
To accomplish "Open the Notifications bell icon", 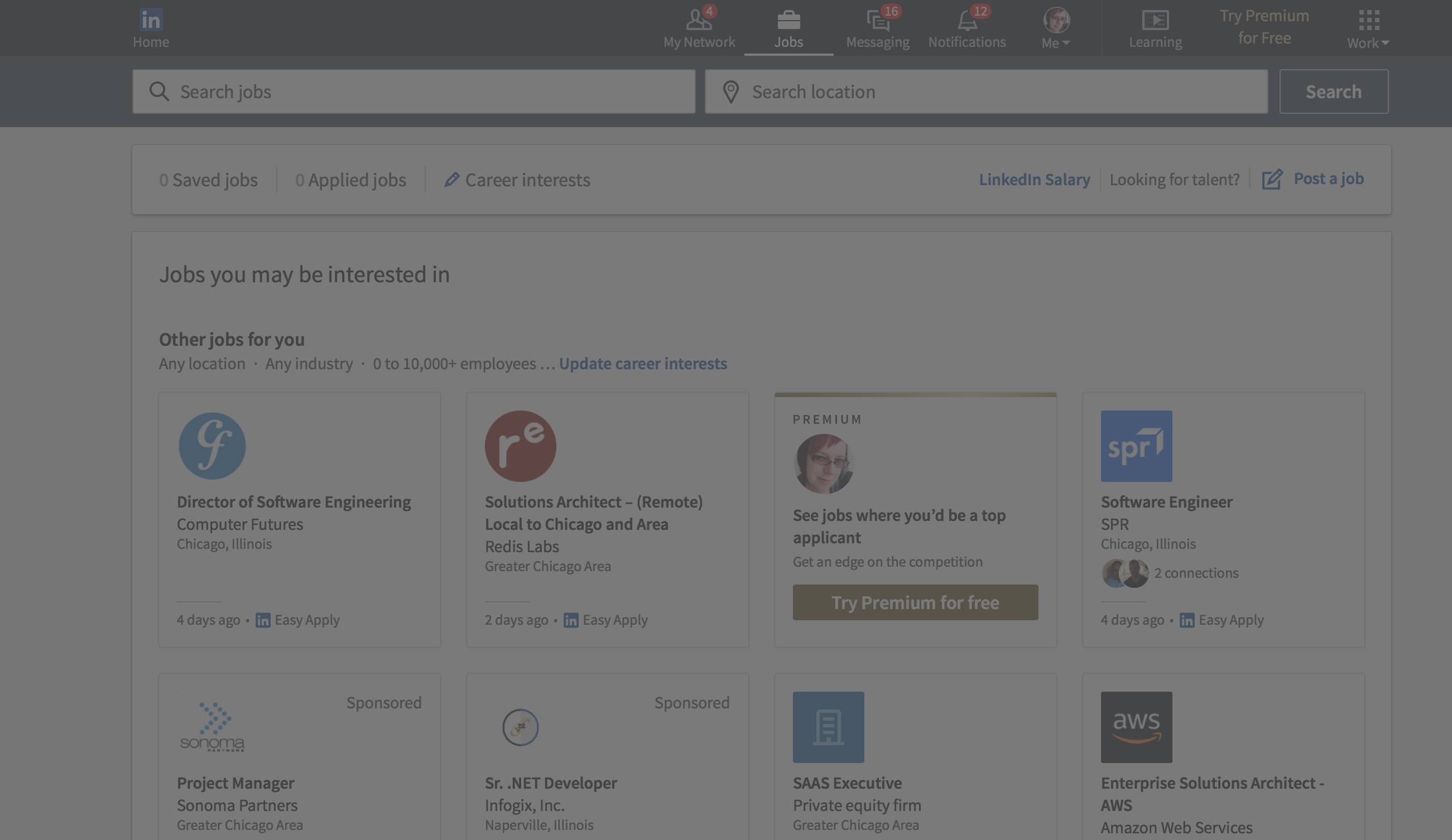I will tap(967, 21).
